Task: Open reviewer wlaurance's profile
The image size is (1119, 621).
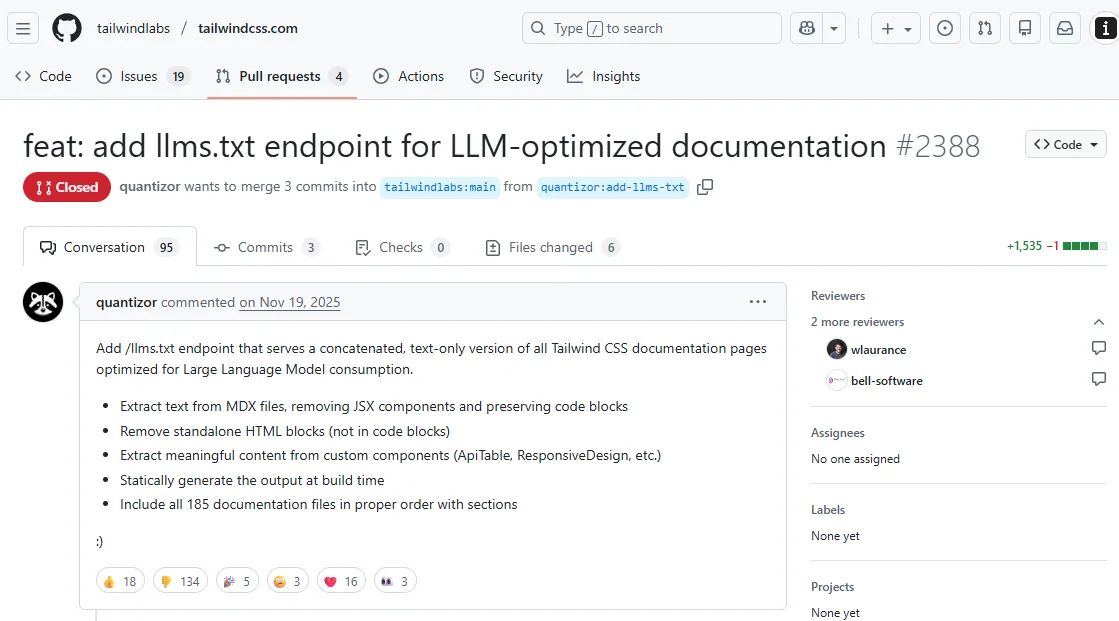Action: pyautogui.click(x=878, y=350)
